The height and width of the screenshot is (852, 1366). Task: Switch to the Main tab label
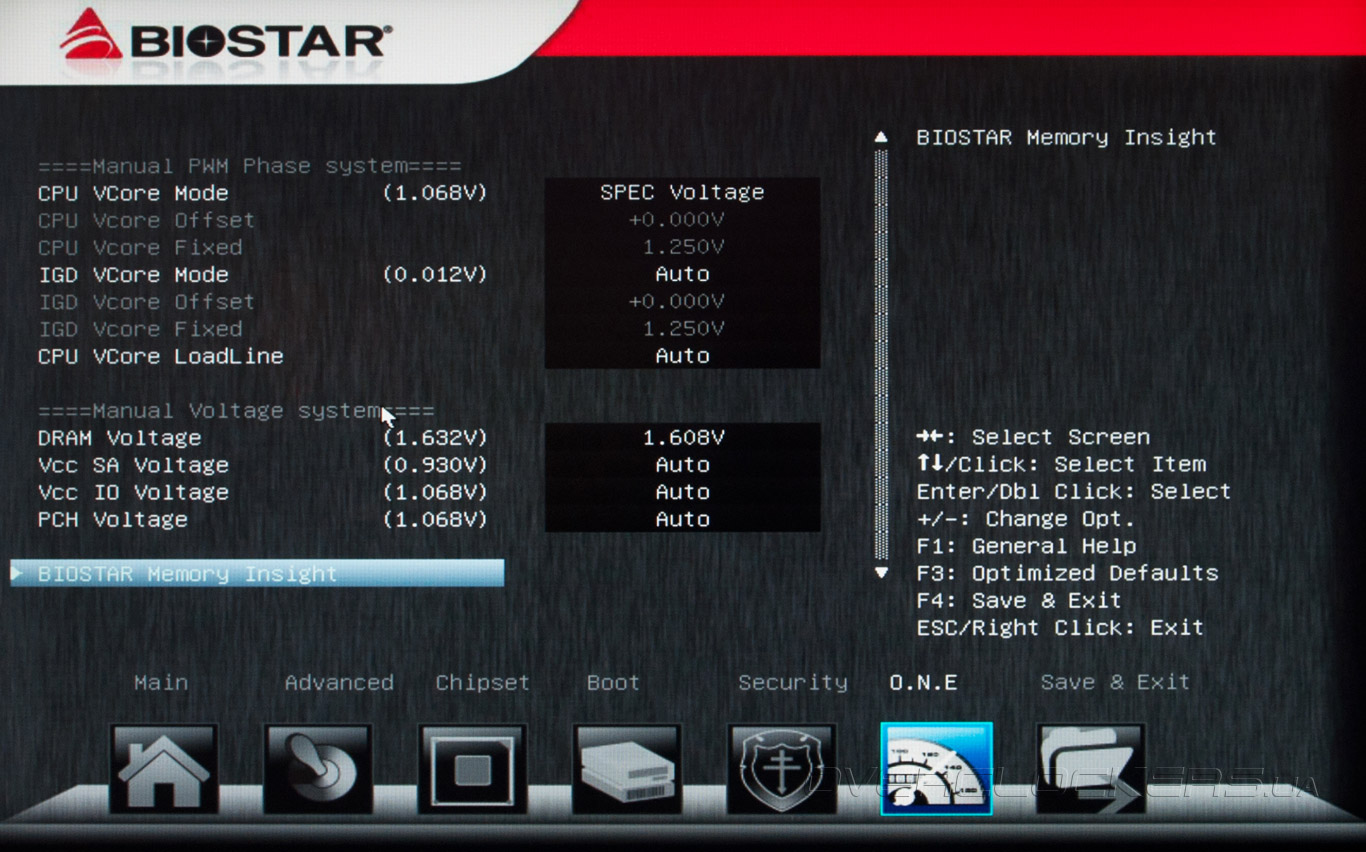pos(161,682)
